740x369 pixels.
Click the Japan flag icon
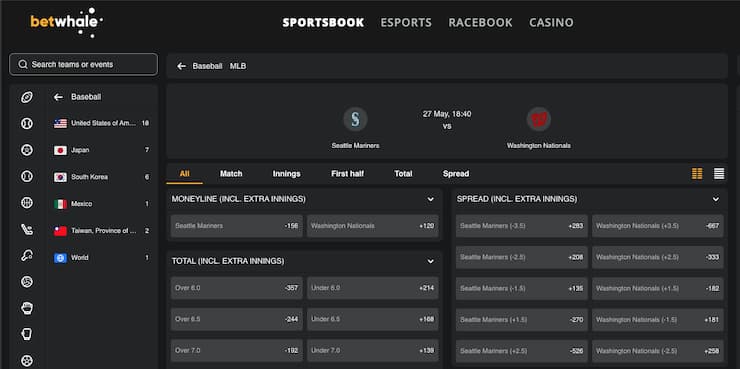(x=60, y=151)
